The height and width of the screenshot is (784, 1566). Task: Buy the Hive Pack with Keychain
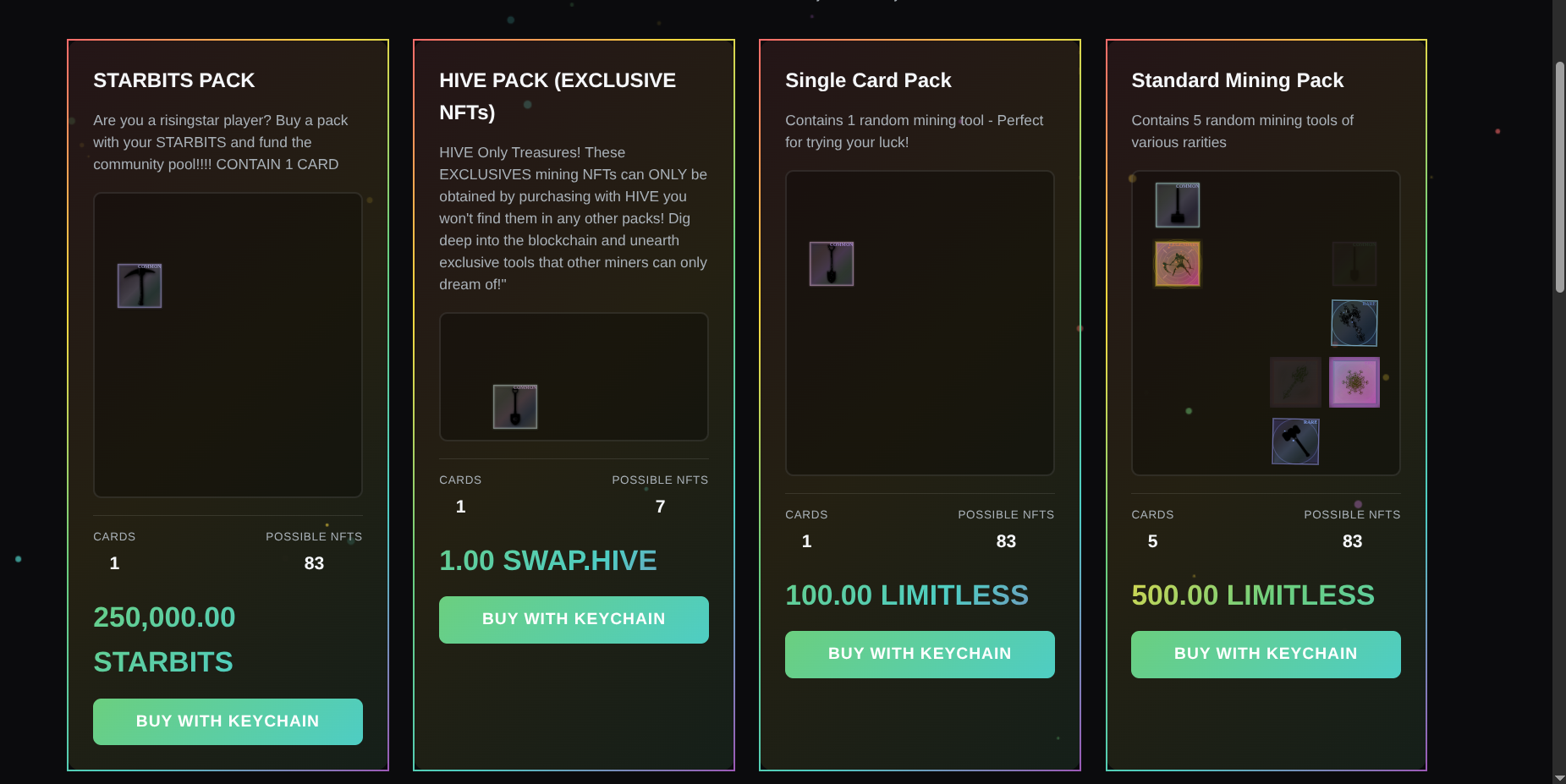pos(574,619)
